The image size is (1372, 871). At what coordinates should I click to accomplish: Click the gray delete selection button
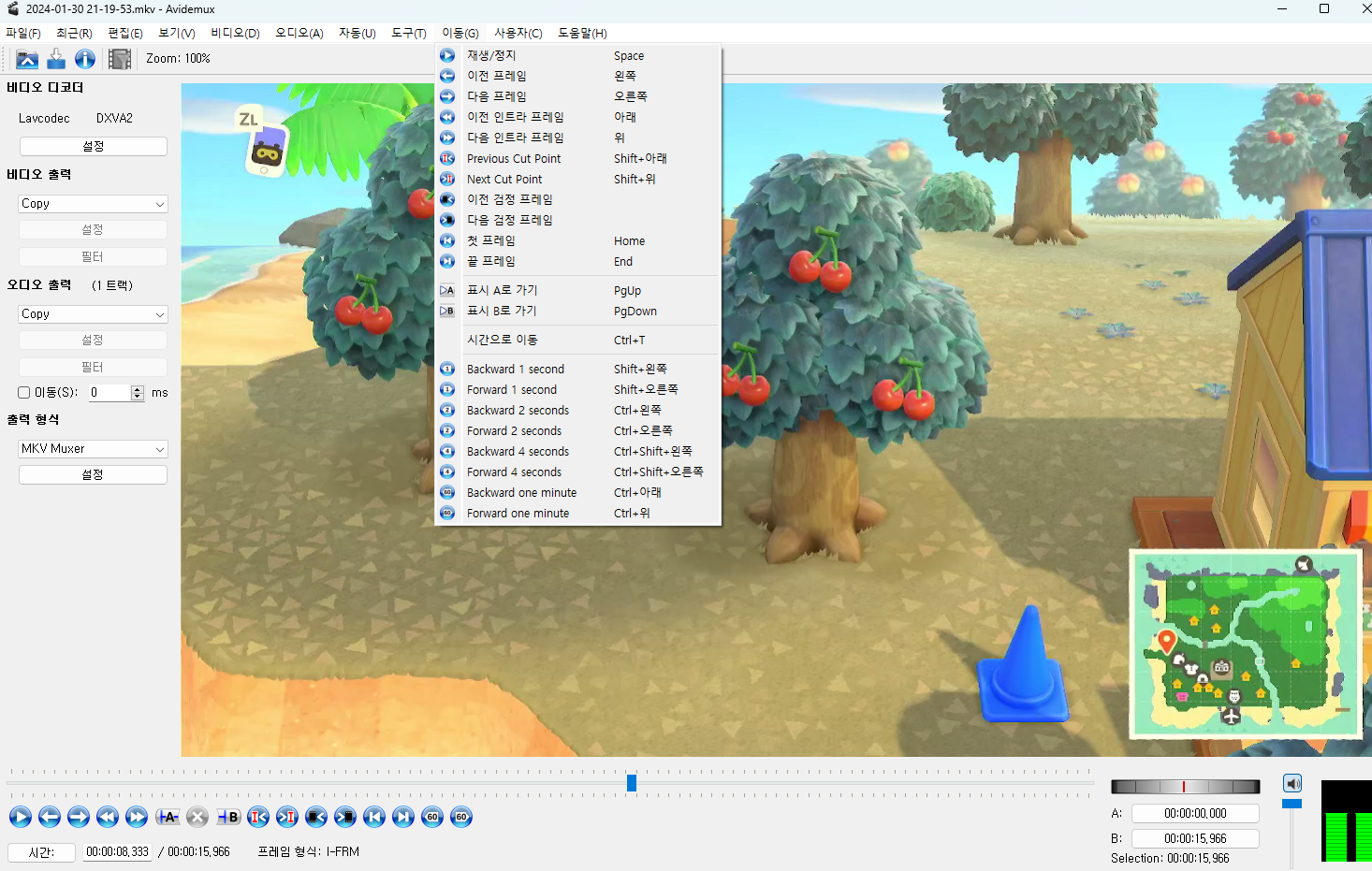197,817
